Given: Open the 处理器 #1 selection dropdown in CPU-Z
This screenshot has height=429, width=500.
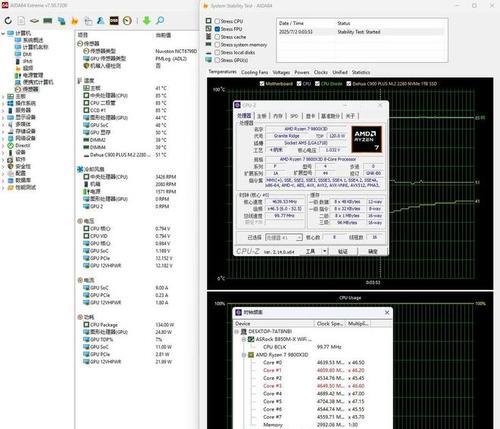Looking at the screenshot, I should [x=299, y=237].
